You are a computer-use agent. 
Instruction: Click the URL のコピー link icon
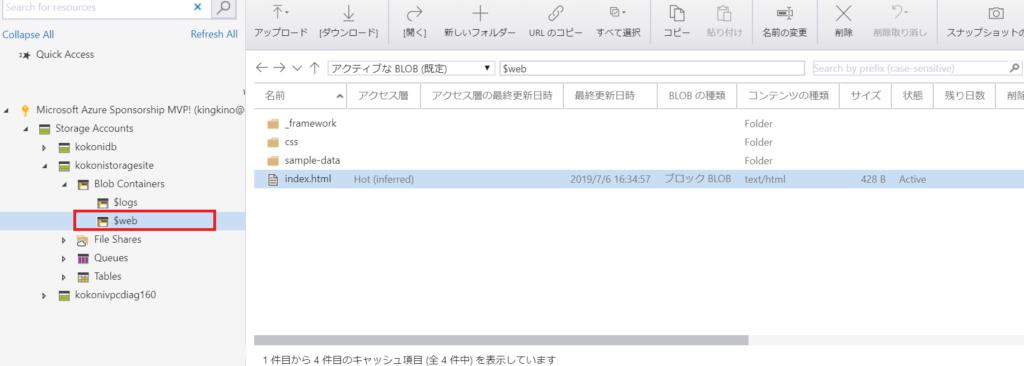tap(555, 13)
